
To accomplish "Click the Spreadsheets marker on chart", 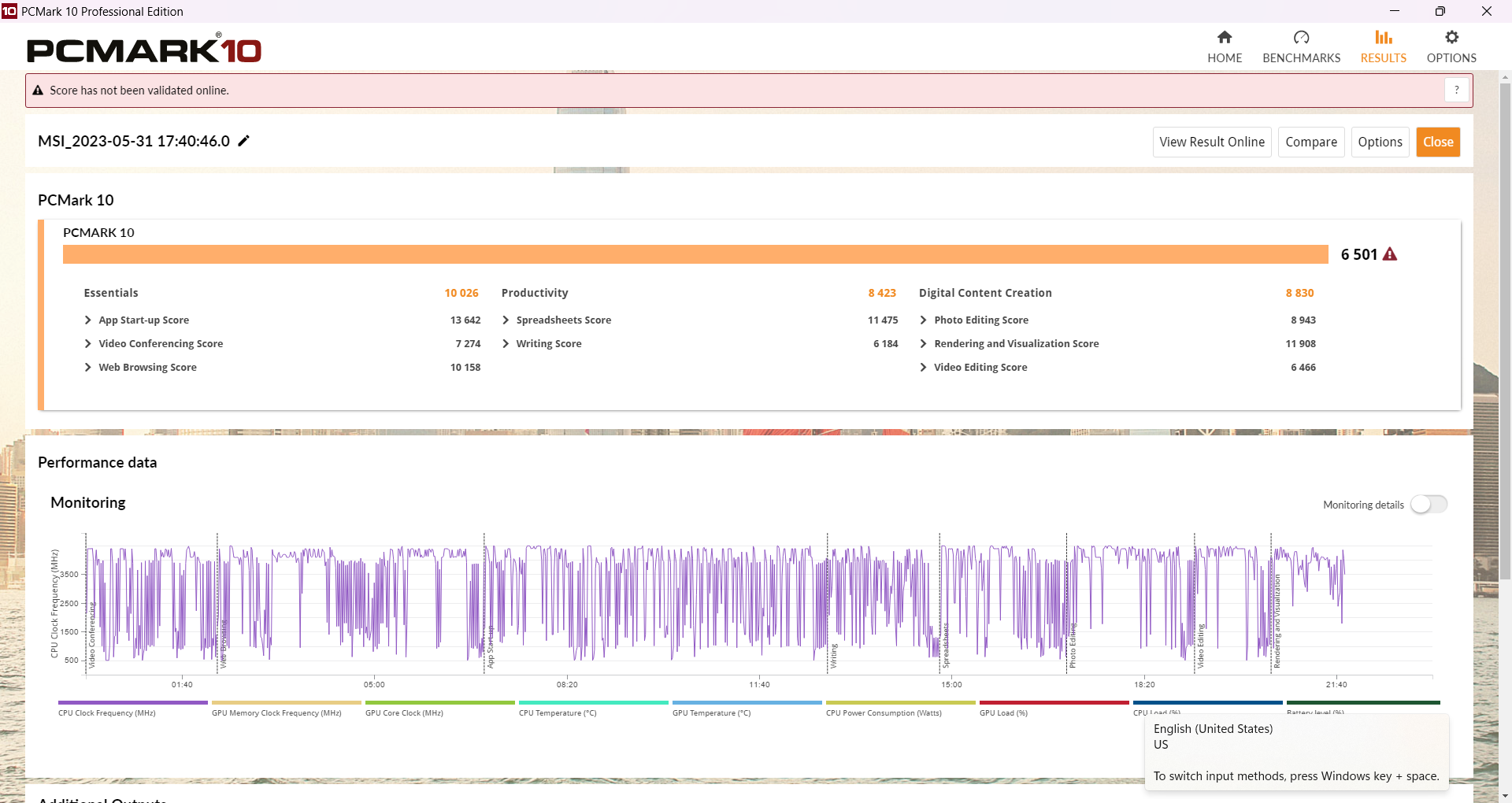I will [x=946, y=646].
